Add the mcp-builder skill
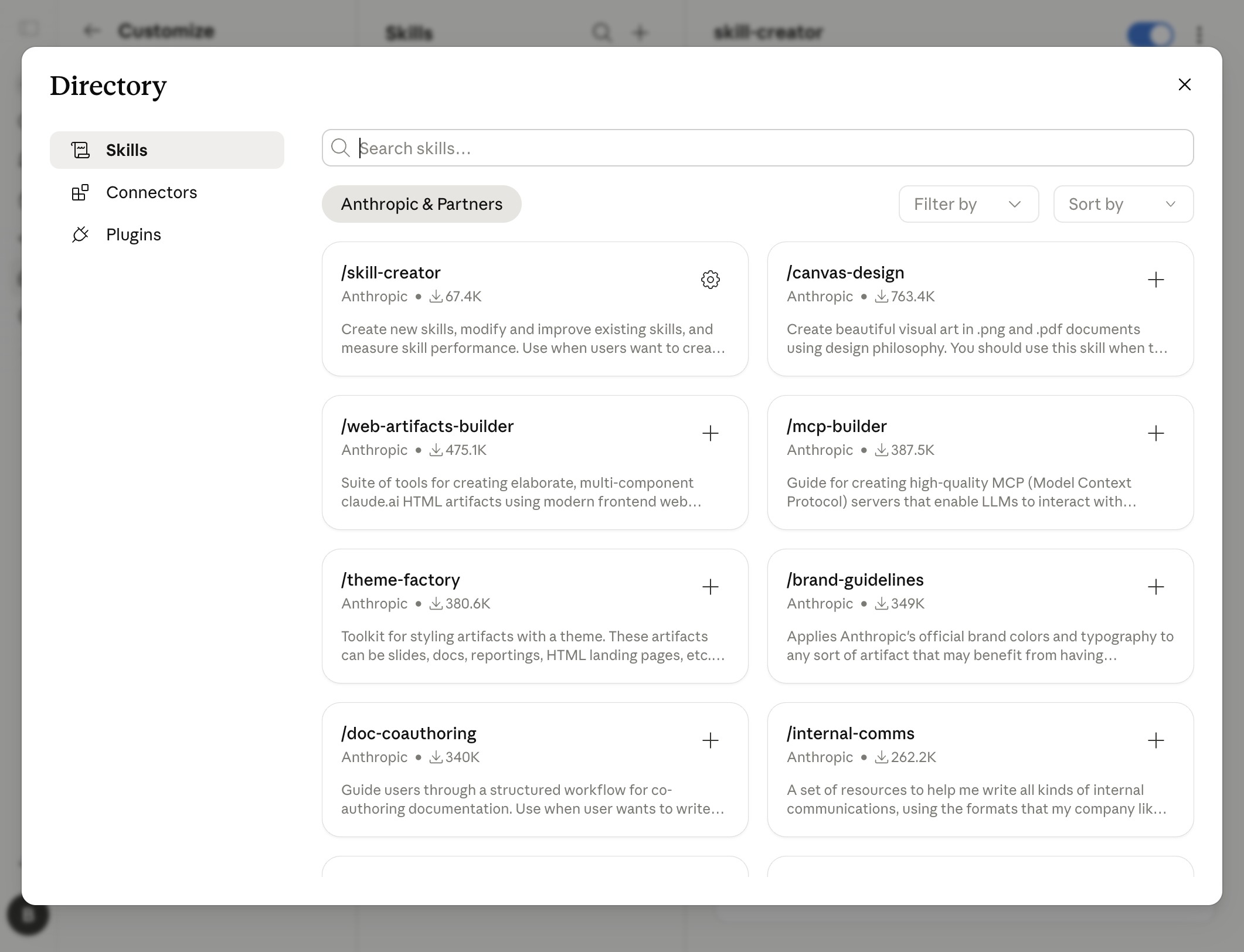The height and width of the screenshot is (952, 1244). [1155, 433]
